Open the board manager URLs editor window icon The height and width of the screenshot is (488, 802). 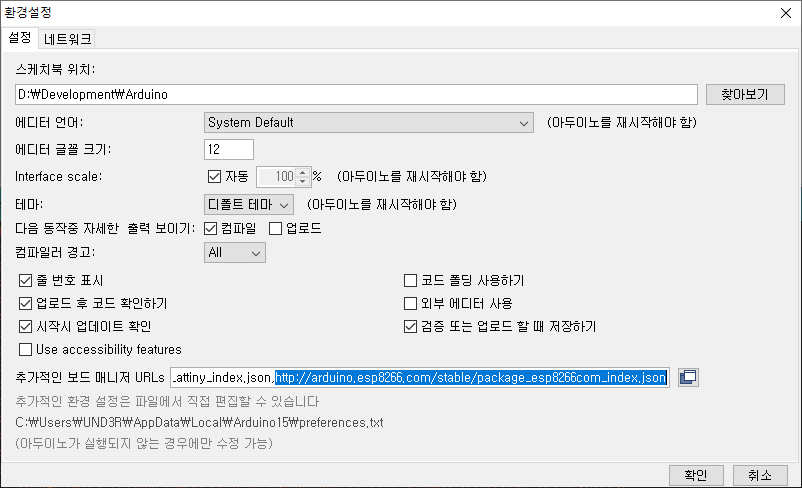coord(688,378)
